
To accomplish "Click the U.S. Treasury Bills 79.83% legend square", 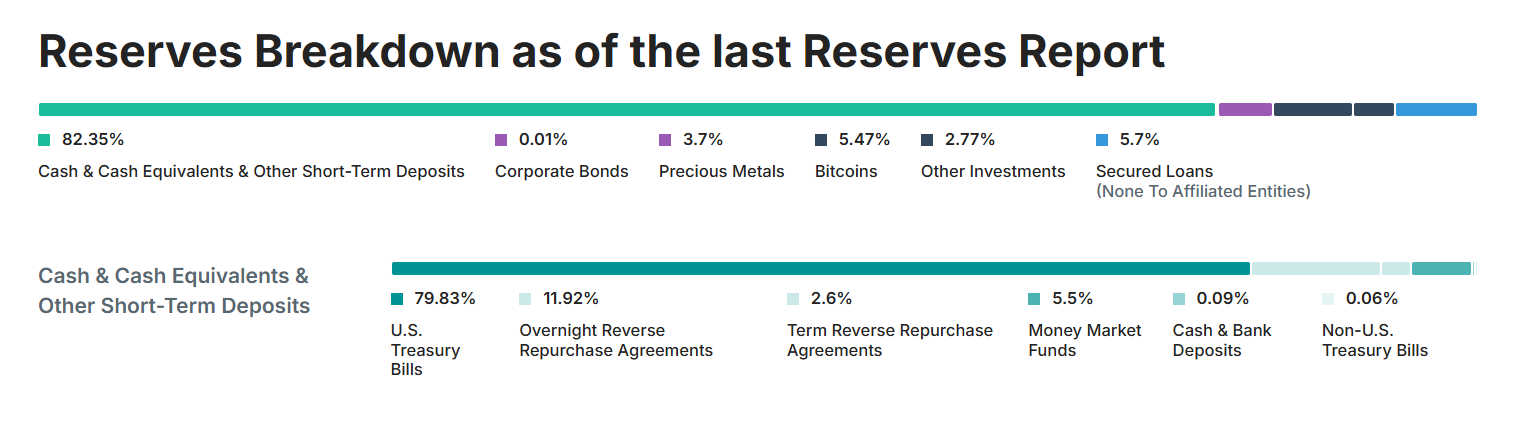I will (397, 299).
